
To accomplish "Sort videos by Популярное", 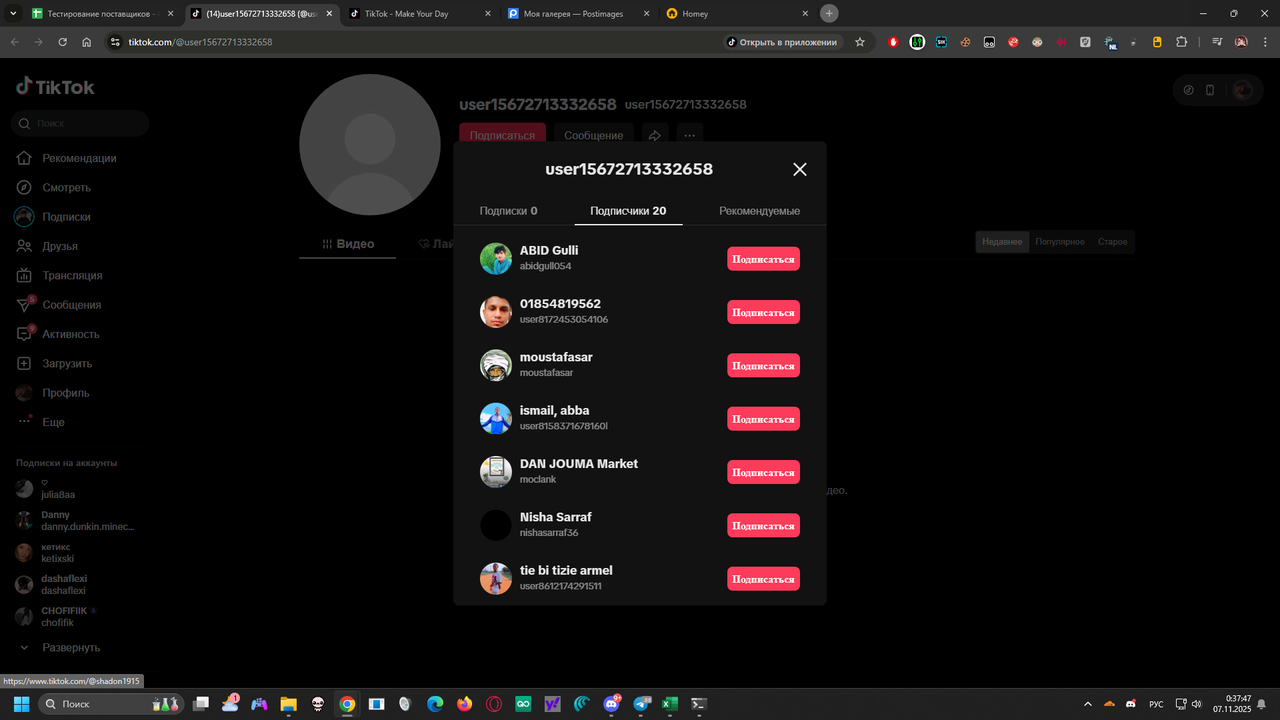I will coord(1060,242).
